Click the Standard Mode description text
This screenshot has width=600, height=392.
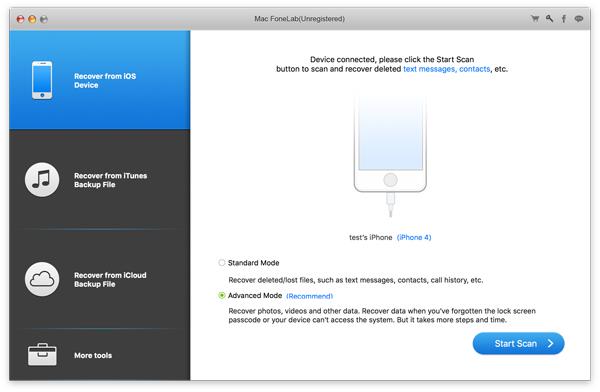tap(355, 280)
